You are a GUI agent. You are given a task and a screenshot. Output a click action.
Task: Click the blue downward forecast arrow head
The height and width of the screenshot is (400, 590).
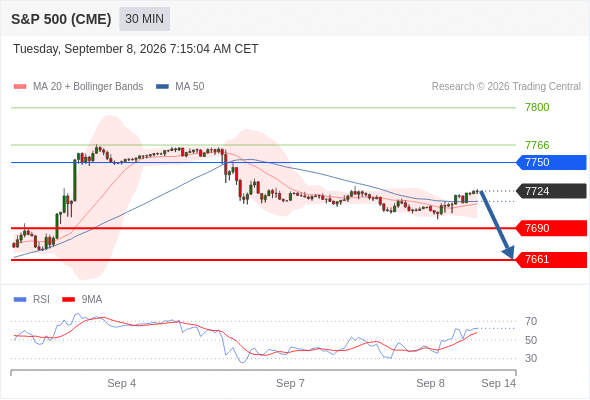[509, 253]
